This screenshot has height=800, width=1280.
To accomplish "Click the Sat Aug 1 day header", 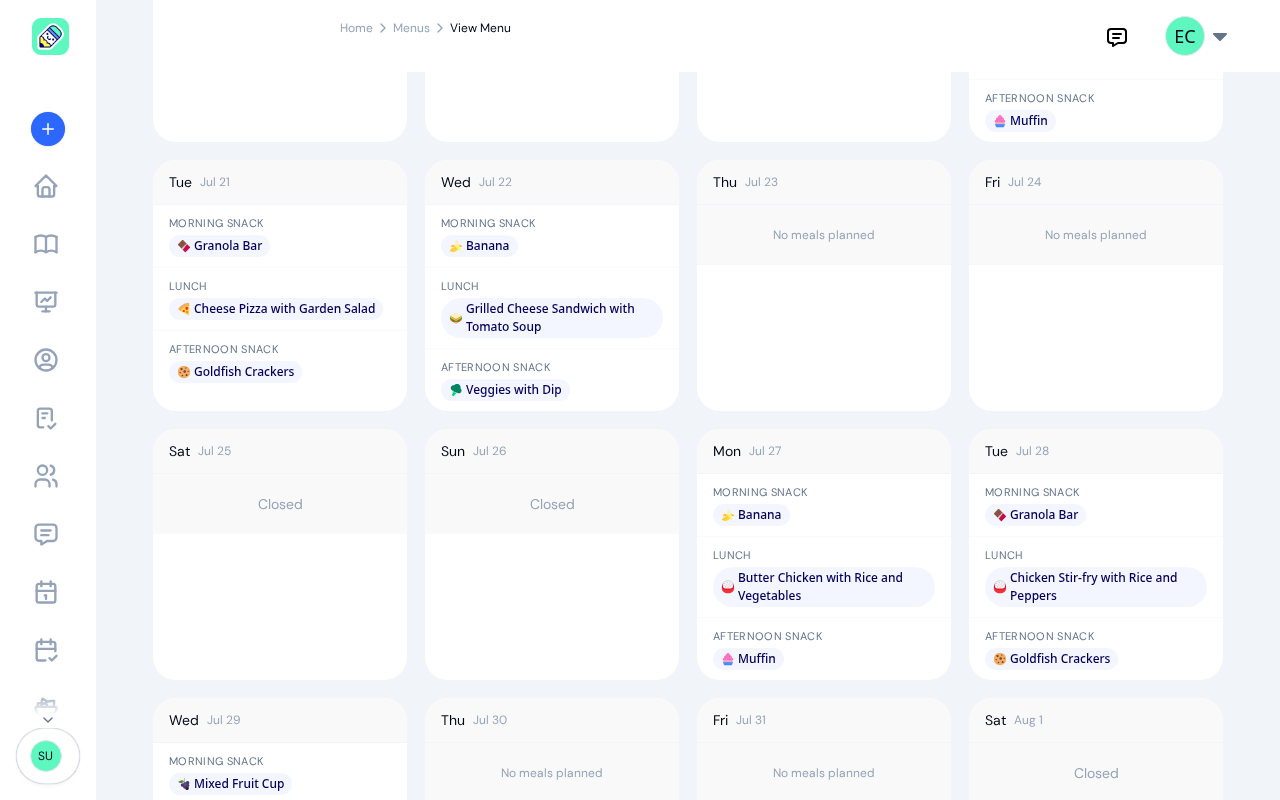I will click(x=1096, y=720).
